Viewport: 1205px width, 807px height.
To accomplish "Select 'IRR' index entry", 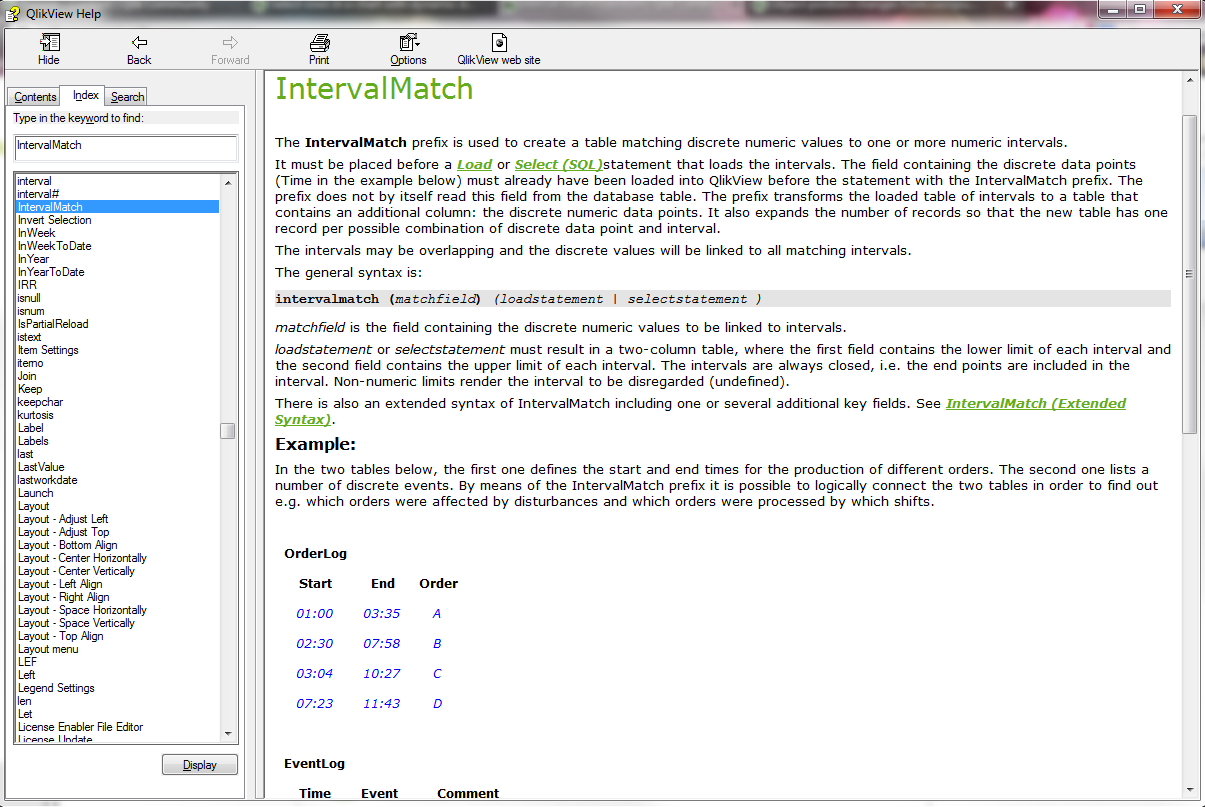I will 27,285.
